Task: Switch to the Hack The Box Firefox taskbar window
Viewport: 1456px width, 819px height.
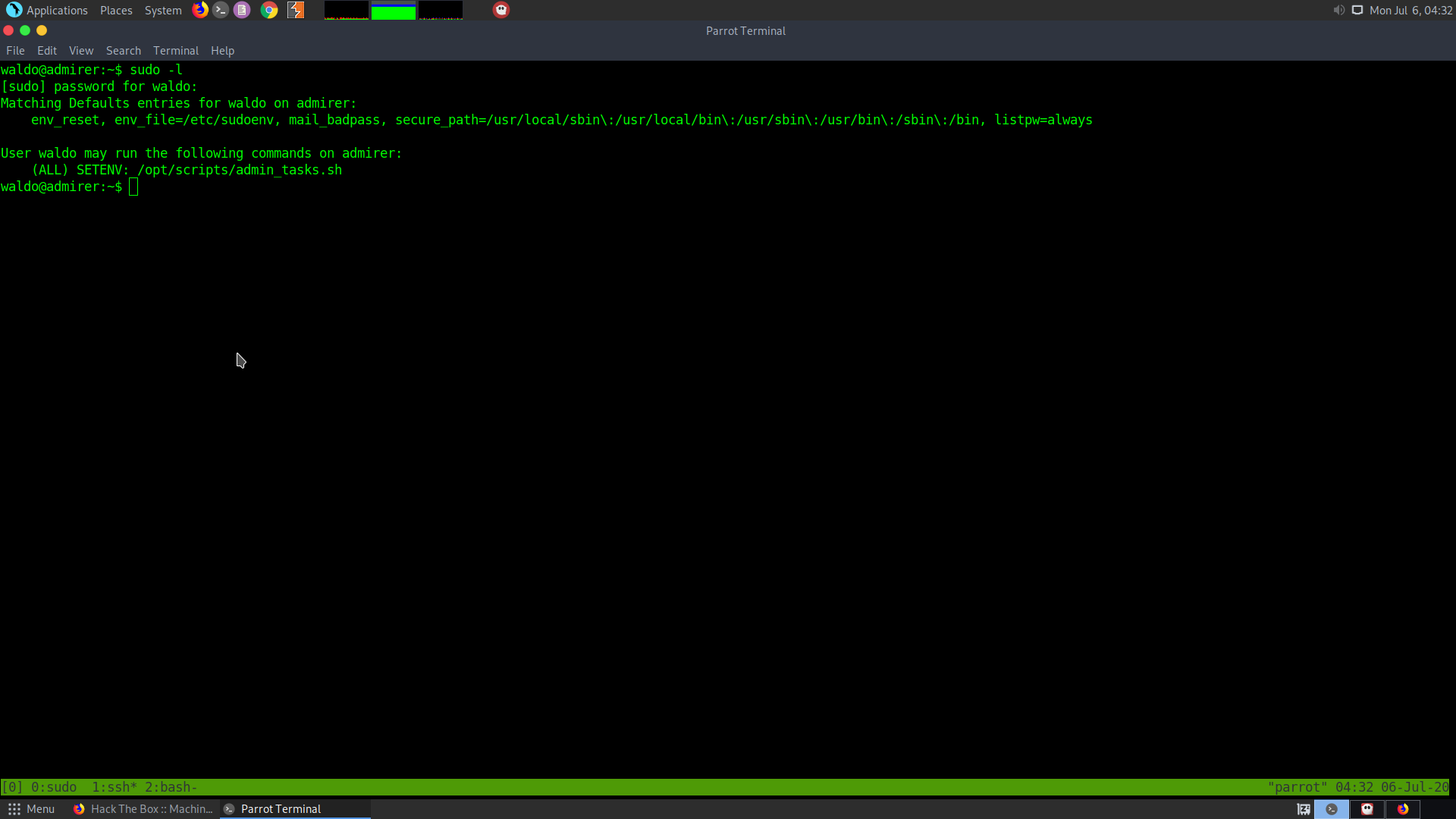Action: coord(144,809)
